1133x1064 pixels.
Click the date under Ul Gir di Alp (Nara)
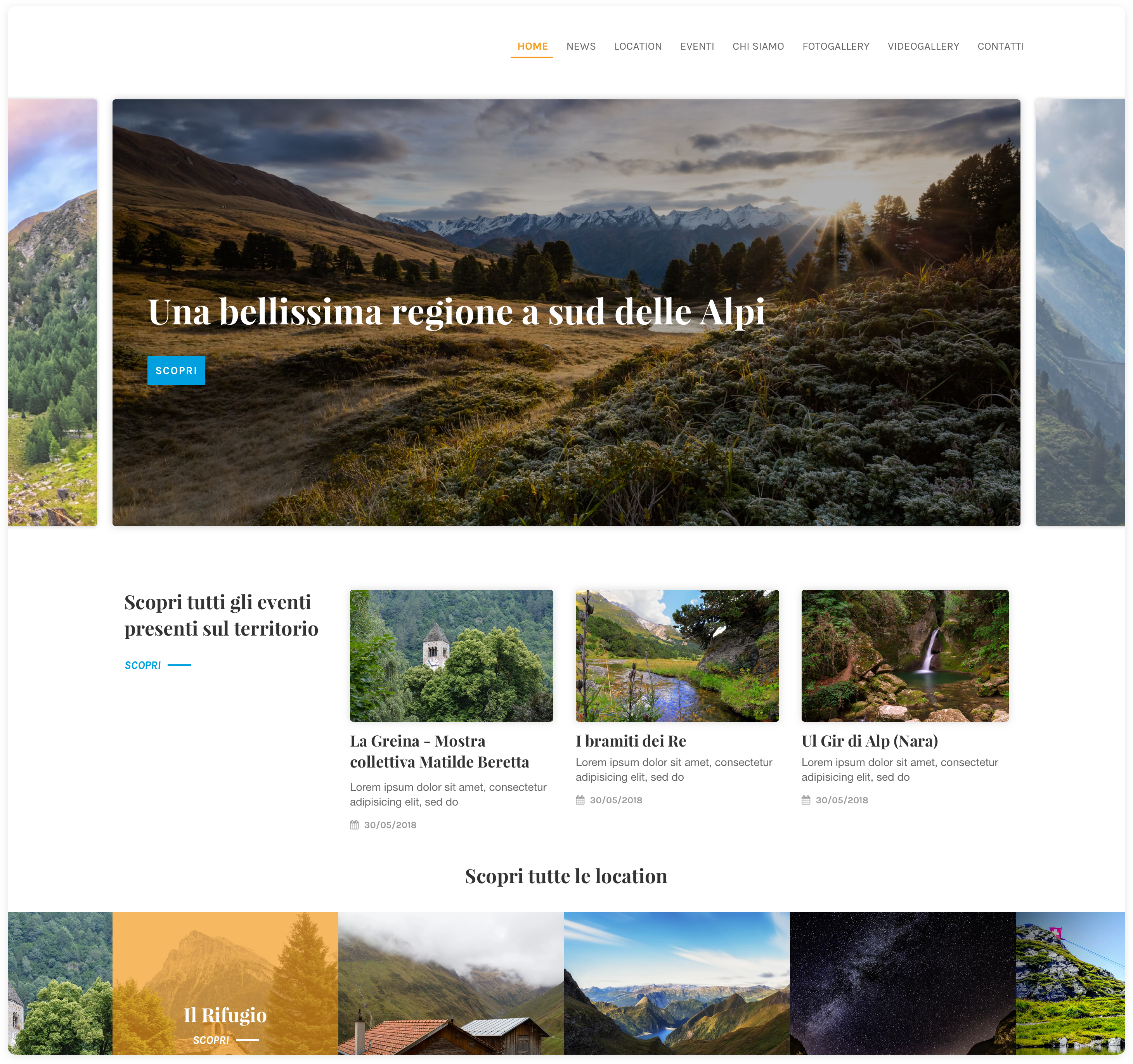coord(842,800)
